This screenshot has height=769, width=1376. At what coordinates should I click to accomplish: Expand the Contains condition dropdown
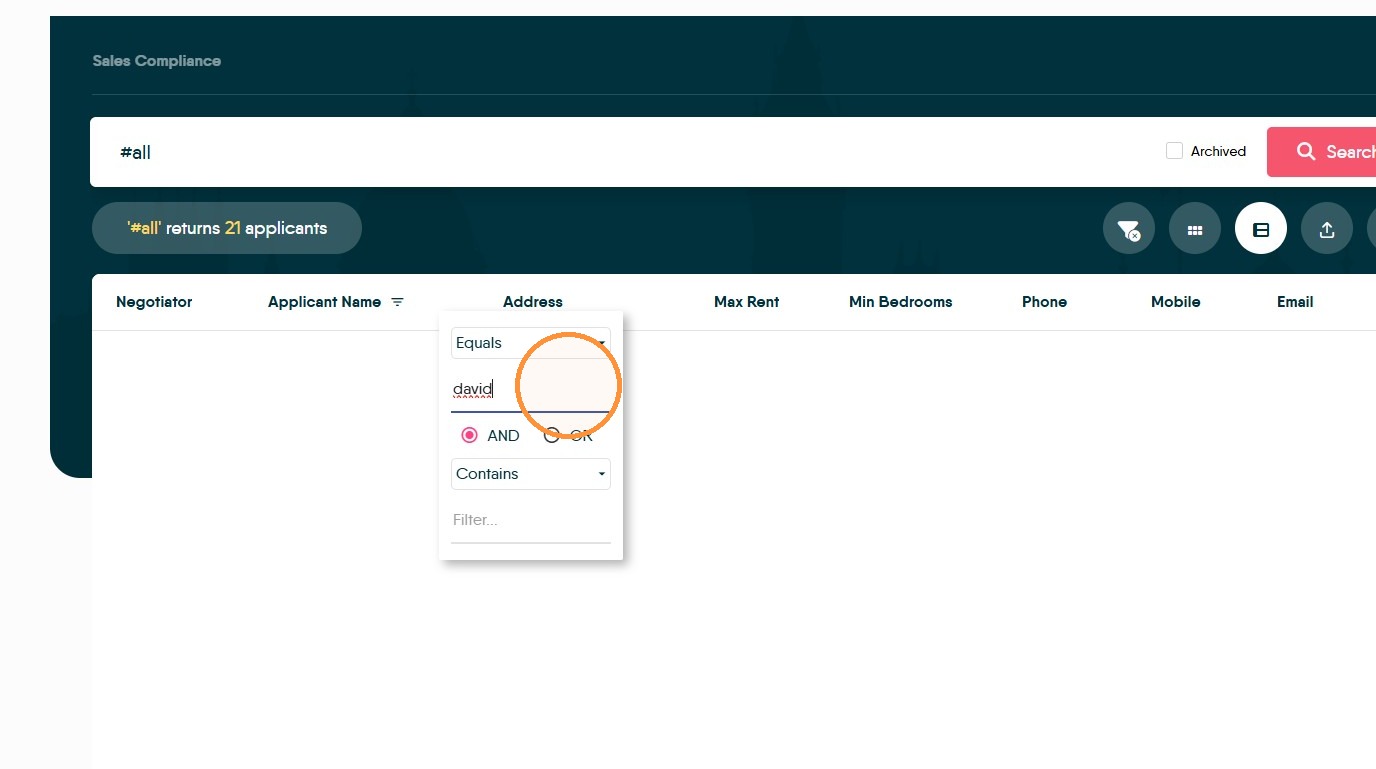pos(530,474)
